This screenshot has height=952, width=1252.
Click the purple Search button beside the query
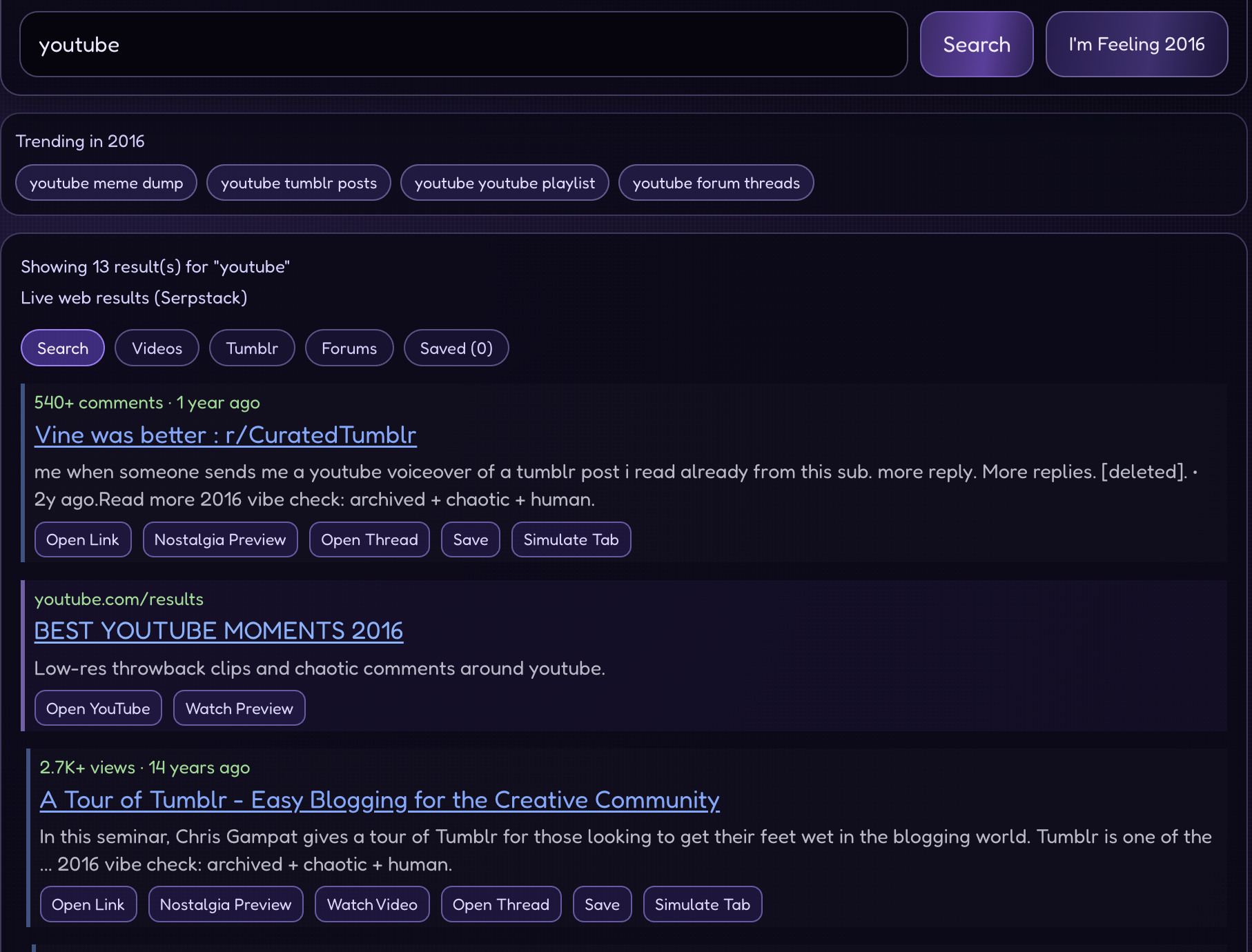click(977, 44)
